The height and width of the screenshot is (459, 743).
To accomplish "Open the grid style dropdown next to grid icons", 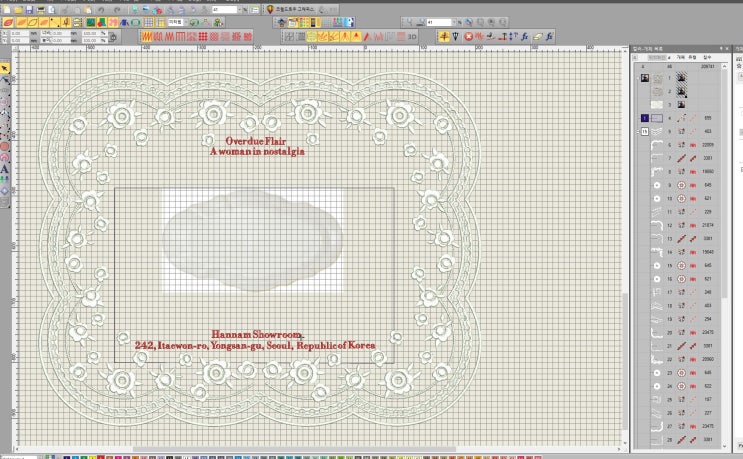I will pyautogui.click(x=186, y=22).
